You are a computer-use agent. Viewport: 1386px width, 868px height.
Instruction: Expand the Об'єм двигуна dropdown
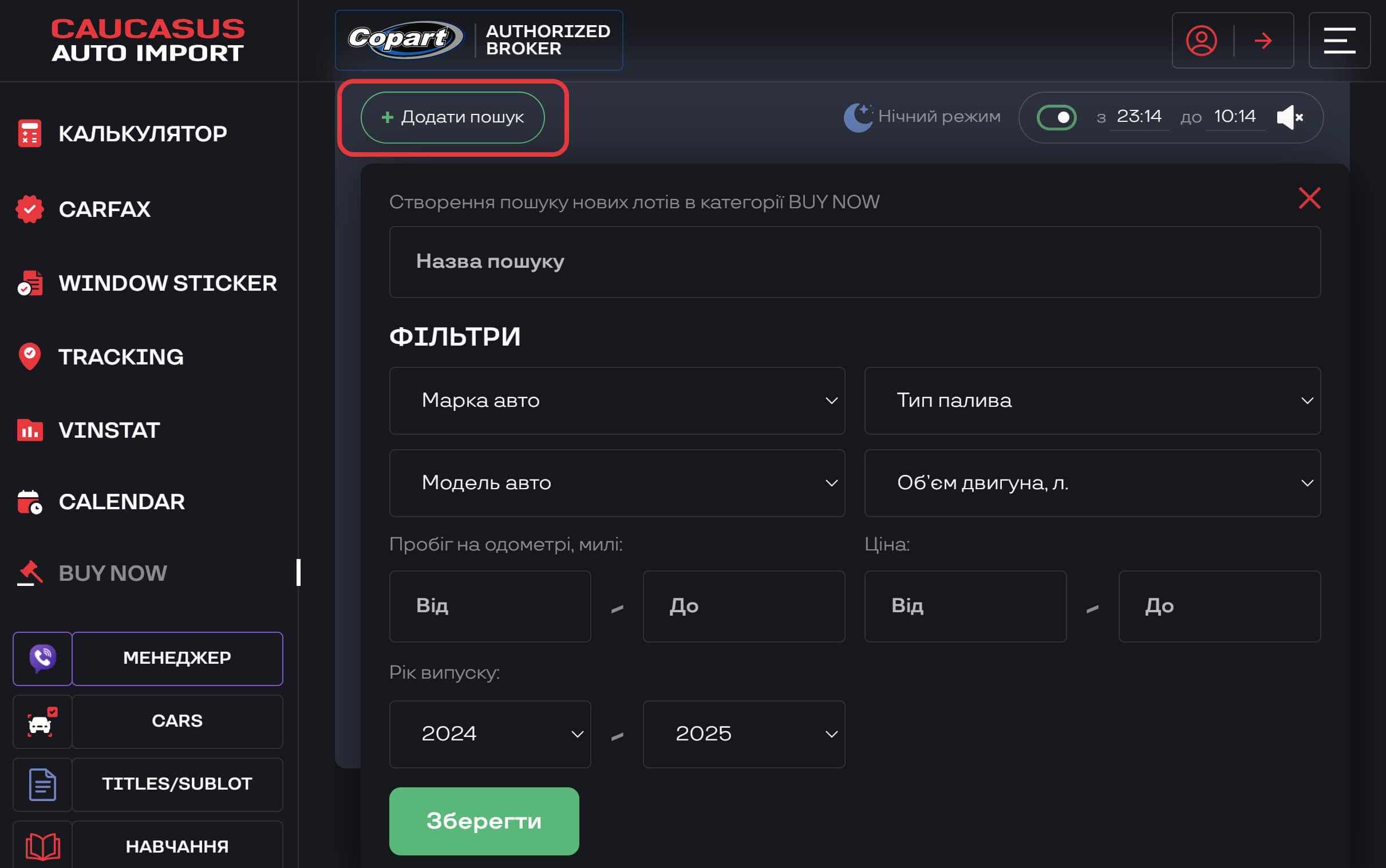[1092, 483]
